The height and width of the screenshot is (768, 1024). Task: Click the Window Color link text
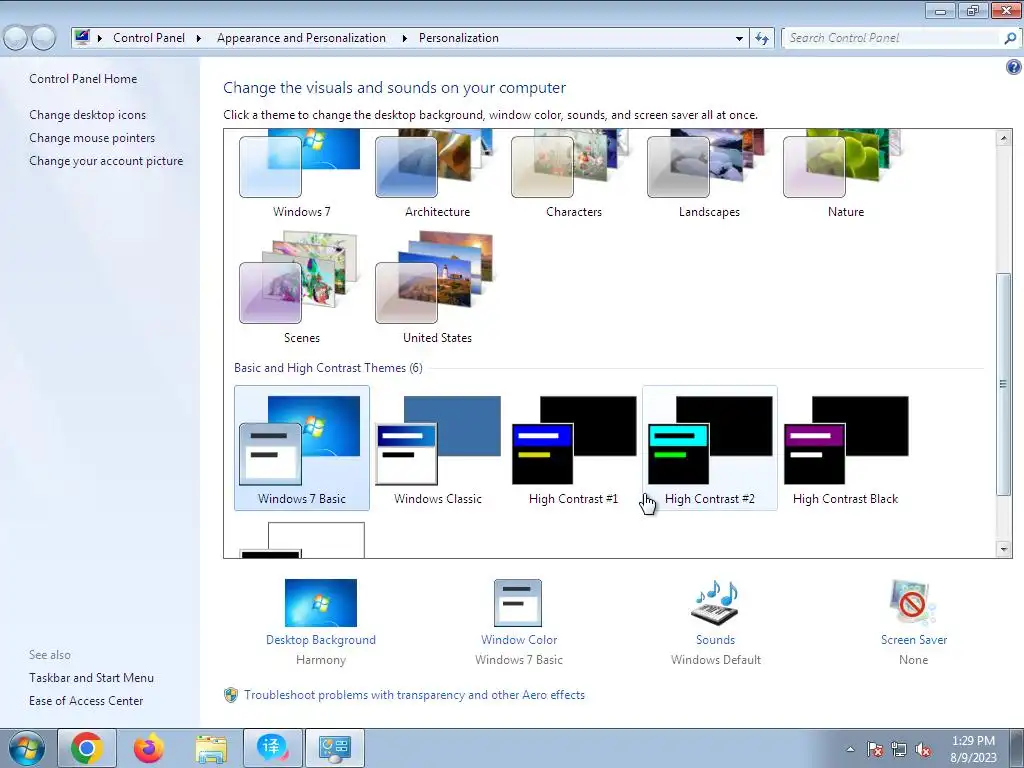point(519,640)
